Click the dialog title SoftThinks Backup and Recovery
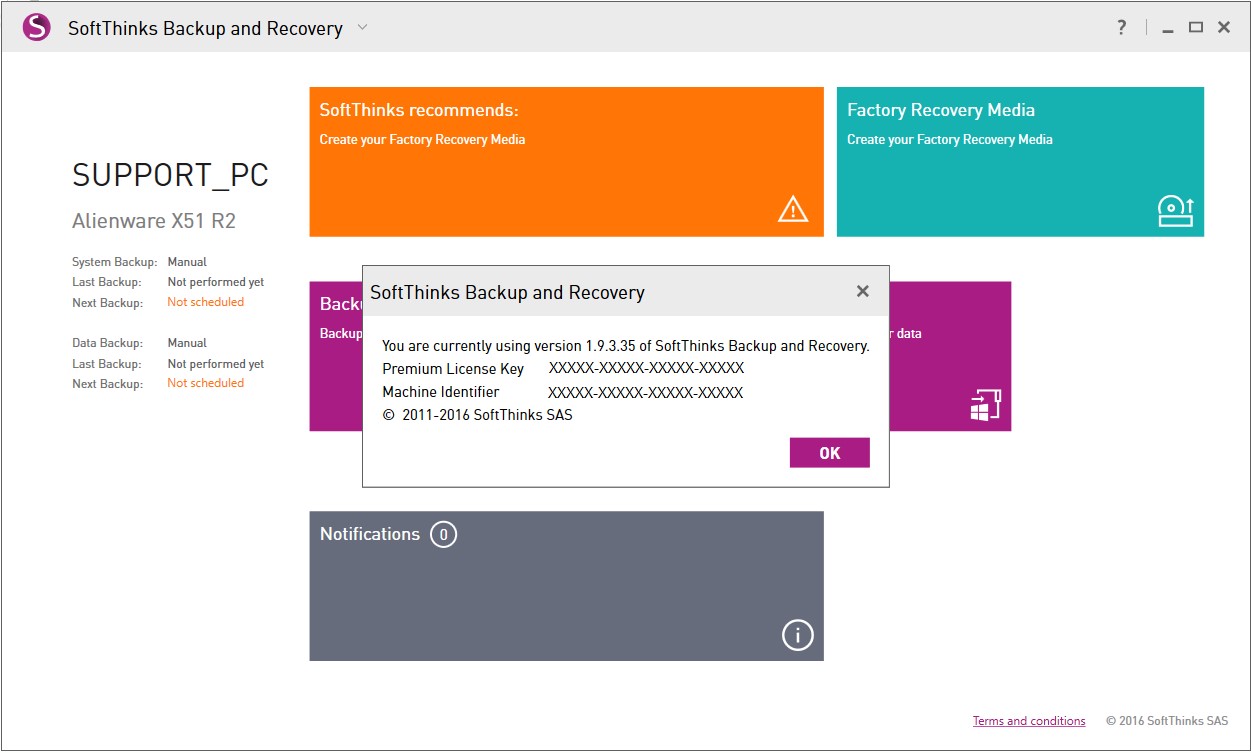Viewport: 1251px width, 753px height. (x=507, y=293)
